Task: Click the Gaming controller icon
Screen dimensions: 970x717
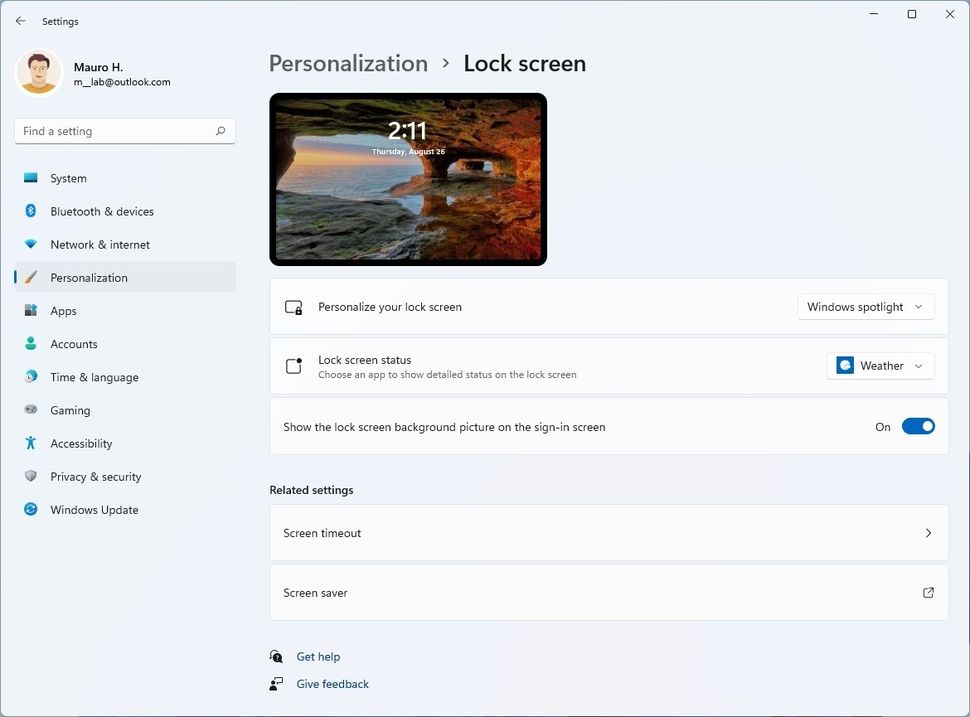Action: click(31, 410)
